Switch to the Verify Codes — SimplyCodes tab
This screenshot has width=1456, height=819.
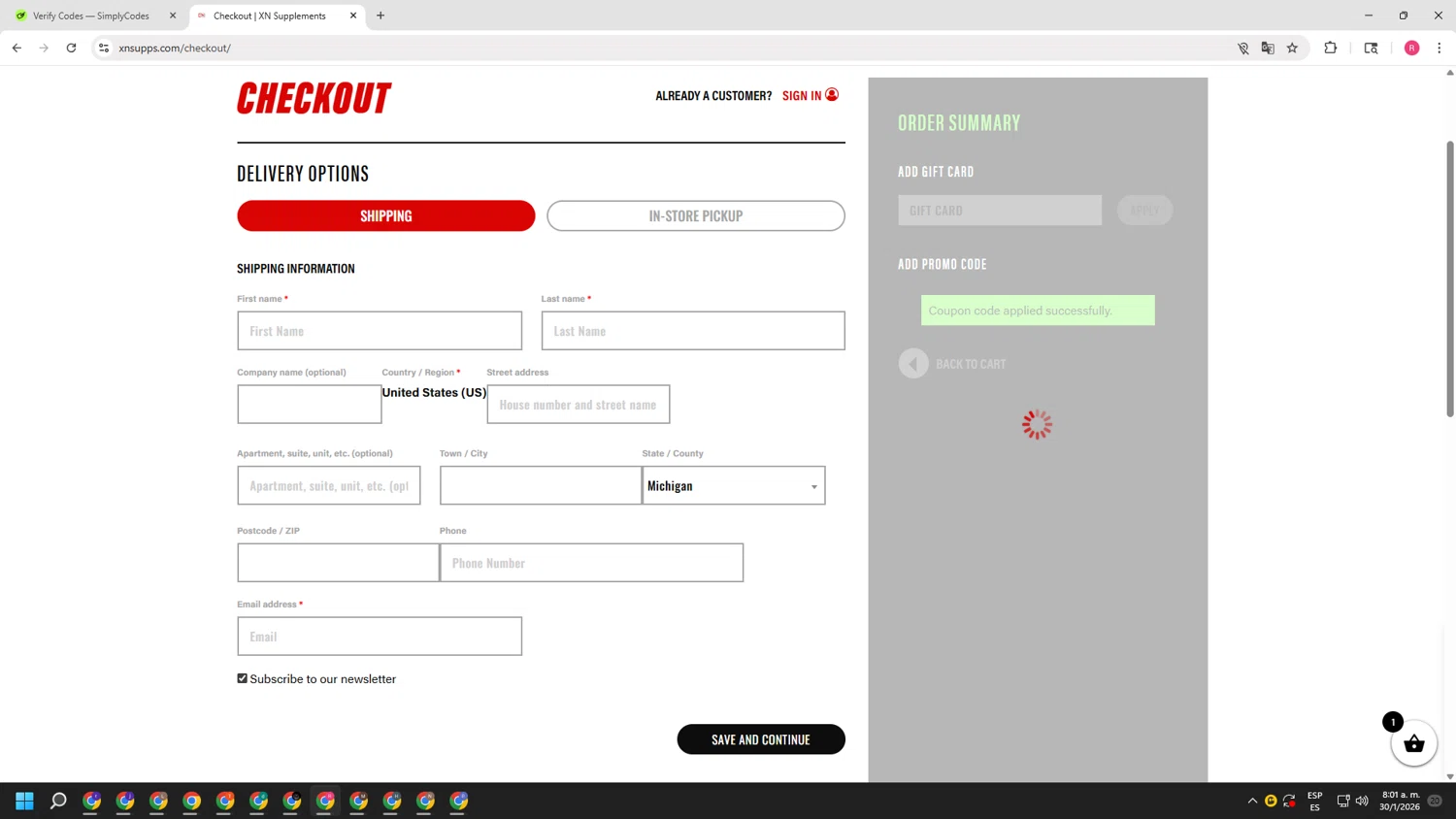coord(91,16)
